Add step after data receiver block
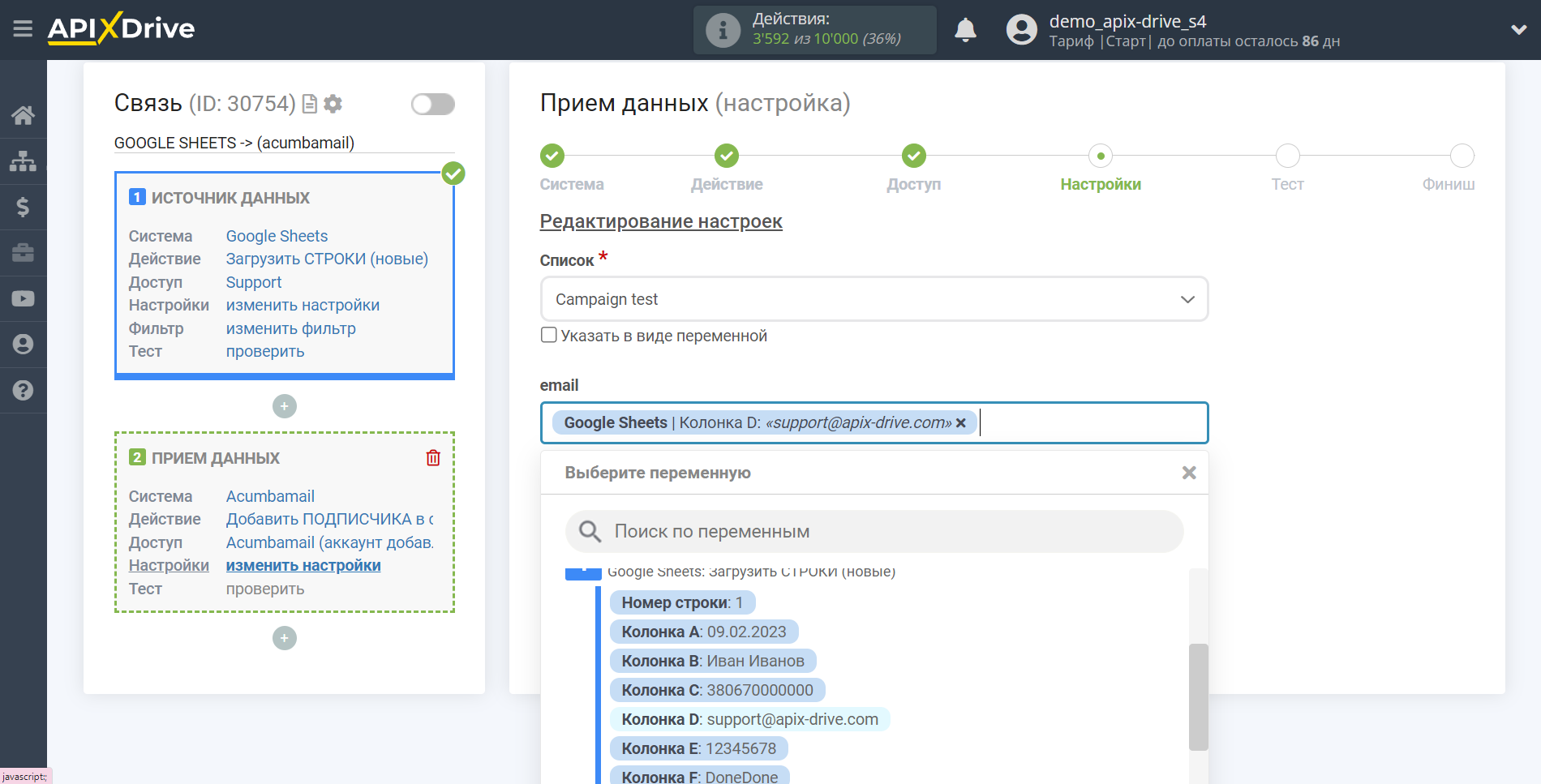Viewport: 1541px width, 784px height. (x=284, y=638)
